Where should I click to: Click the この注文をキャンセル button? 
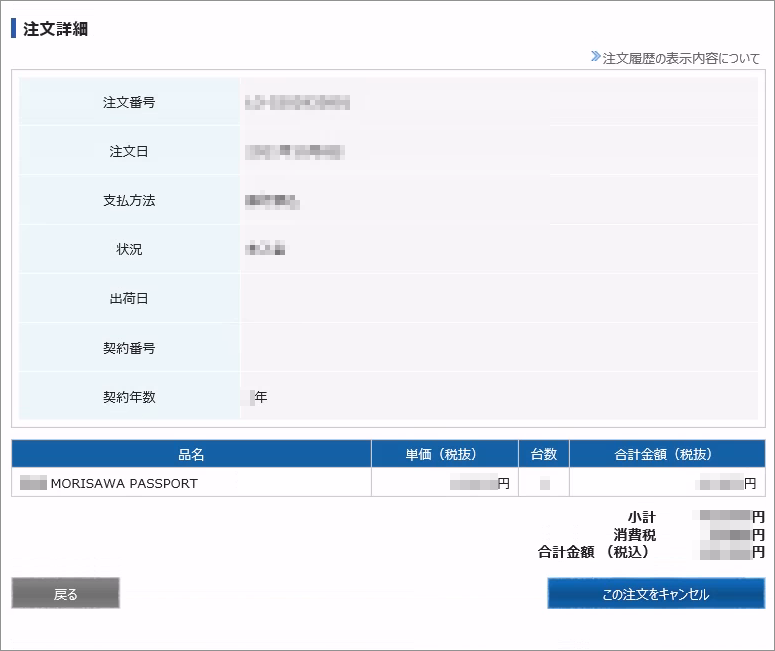click(x=655, y=594)
